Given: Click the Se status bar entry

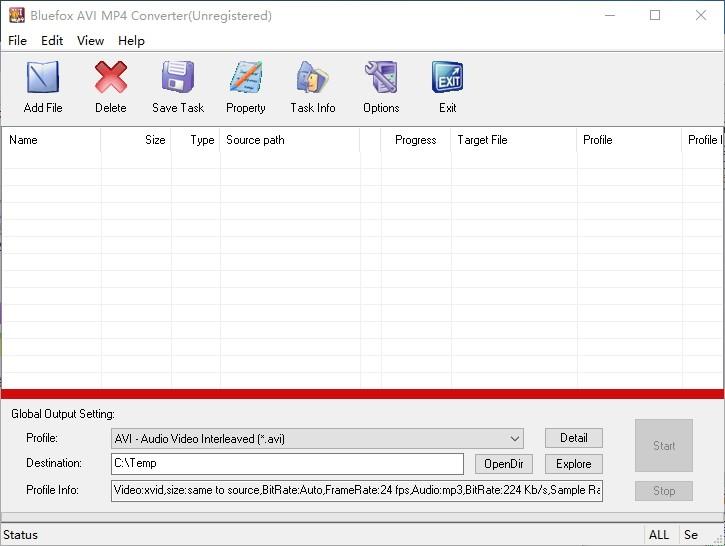Looking at the screenshot, I should coord(691,535).
